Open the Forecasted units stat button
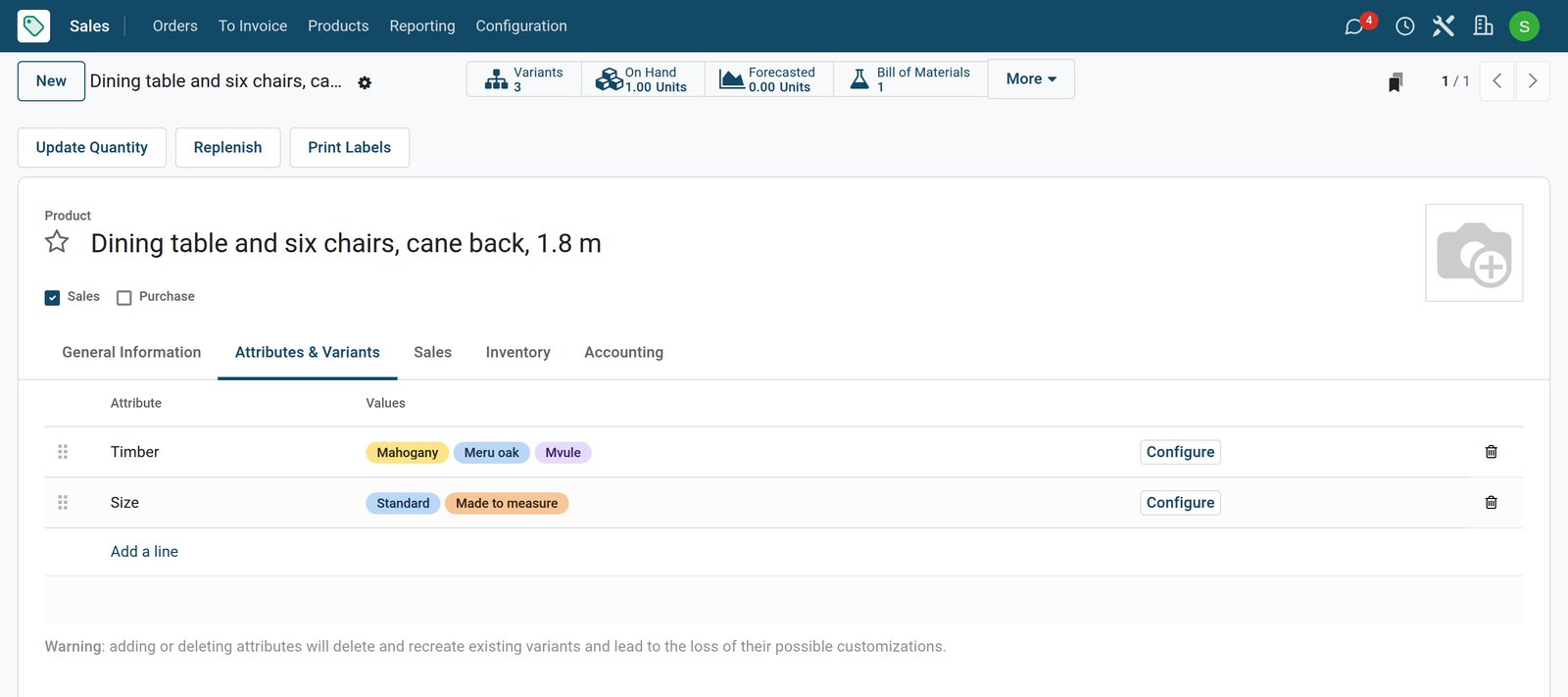Viewport: 1568px width, 697px height. (769, 79)
